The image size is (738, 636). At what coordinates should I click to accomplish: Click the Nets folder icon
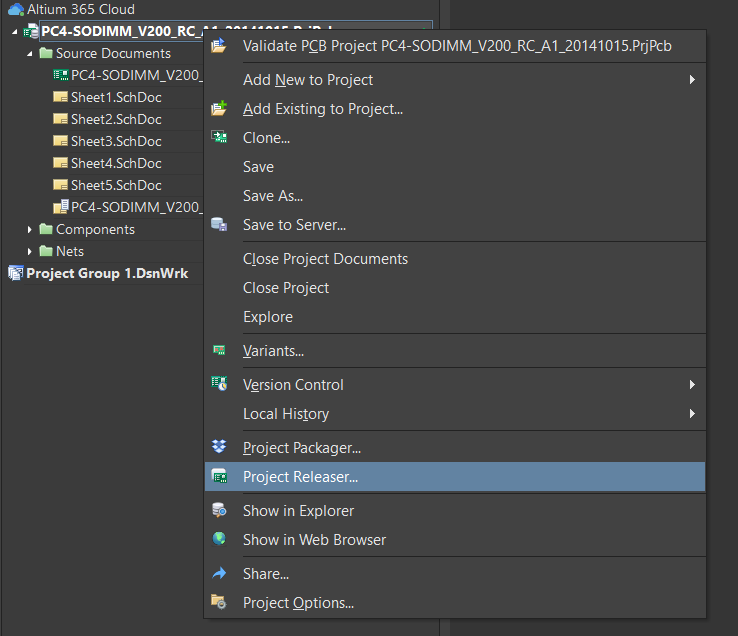click(46, 251)
